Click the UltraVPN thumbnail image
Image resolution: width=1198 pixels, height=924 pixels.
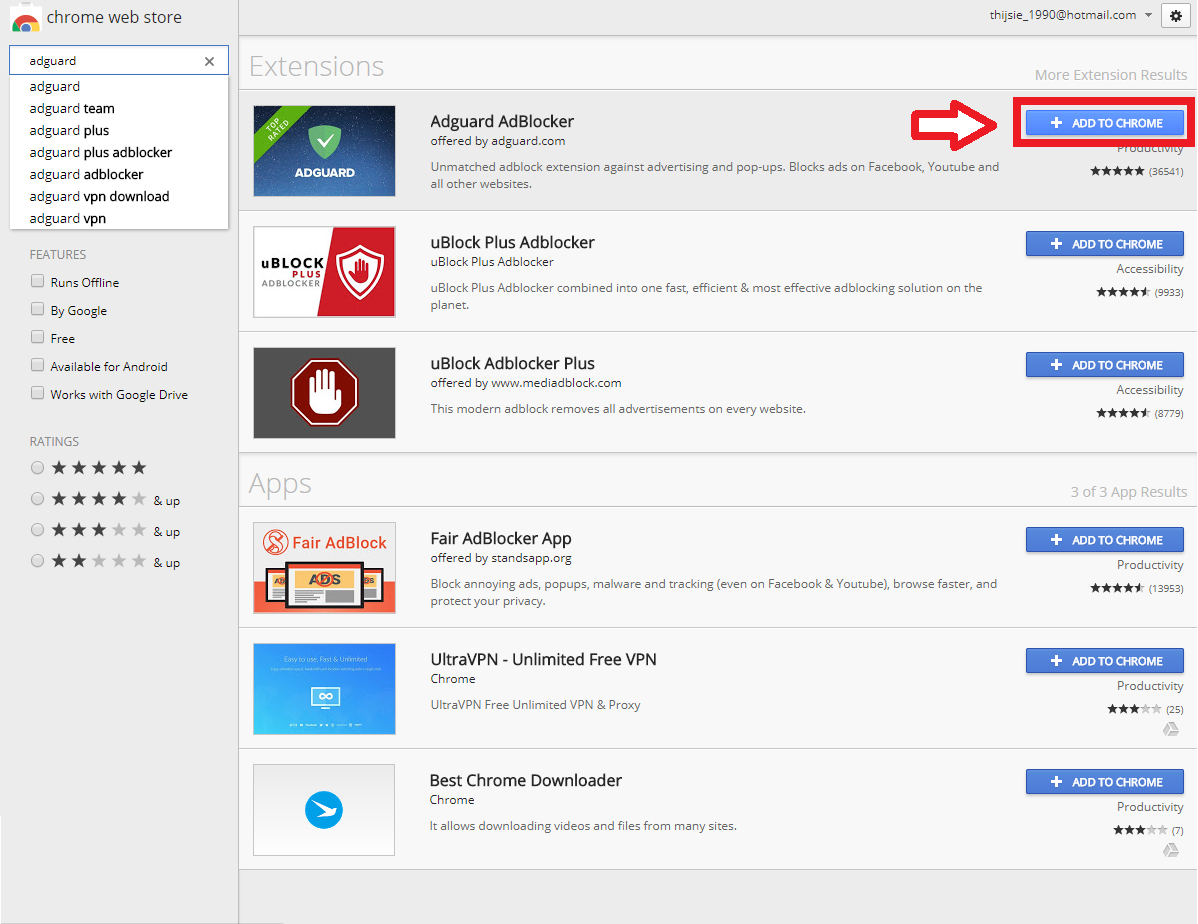(325, 689)
